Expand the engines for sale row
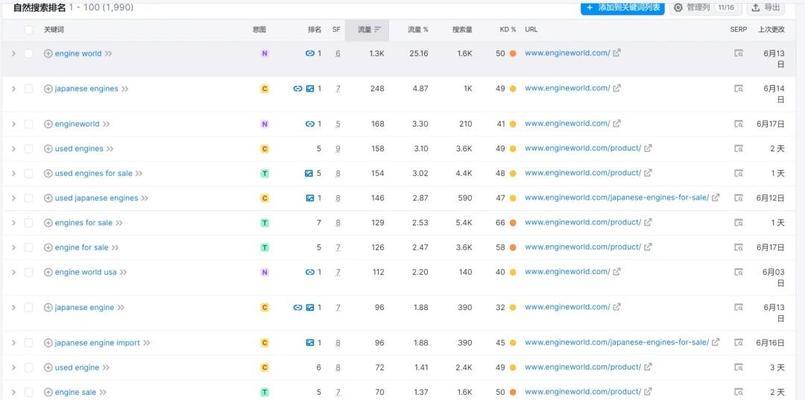 coord(14,223)
